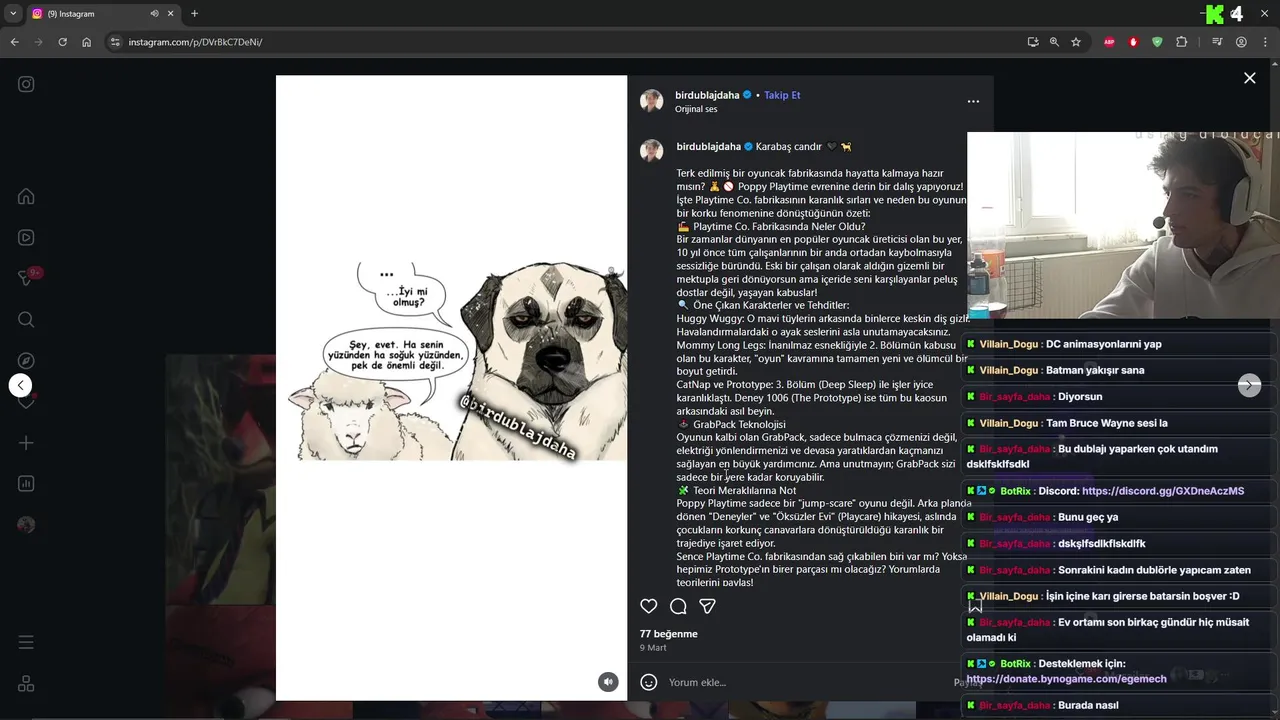Viewport: 1280px width, 720px height.
Task: Open birdublajdaha avatar in post header
Action: coord(651,101)
